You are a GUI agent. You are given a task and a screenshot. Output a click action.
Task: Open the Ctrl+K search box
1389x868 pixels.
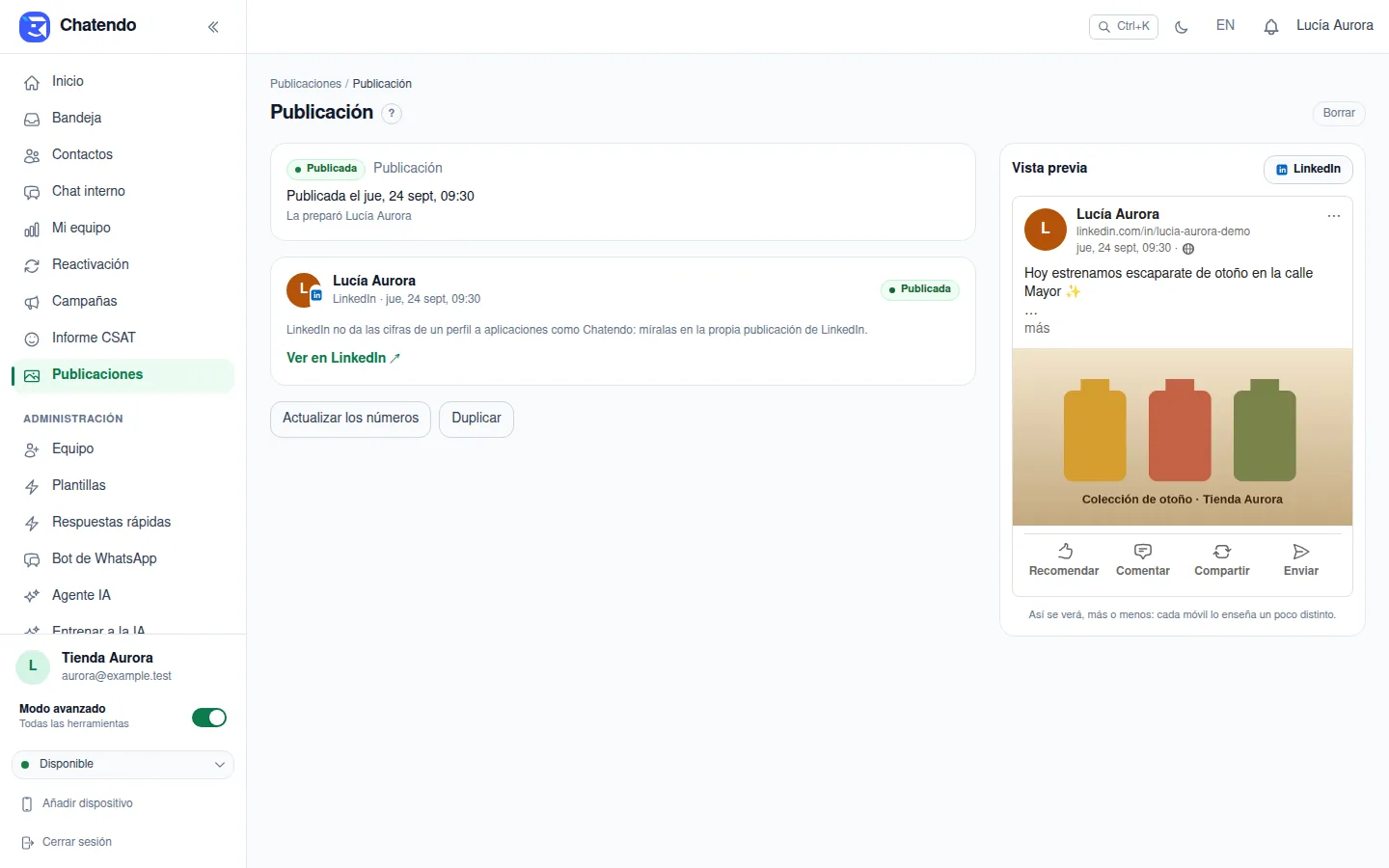(x=1124, y=27)
